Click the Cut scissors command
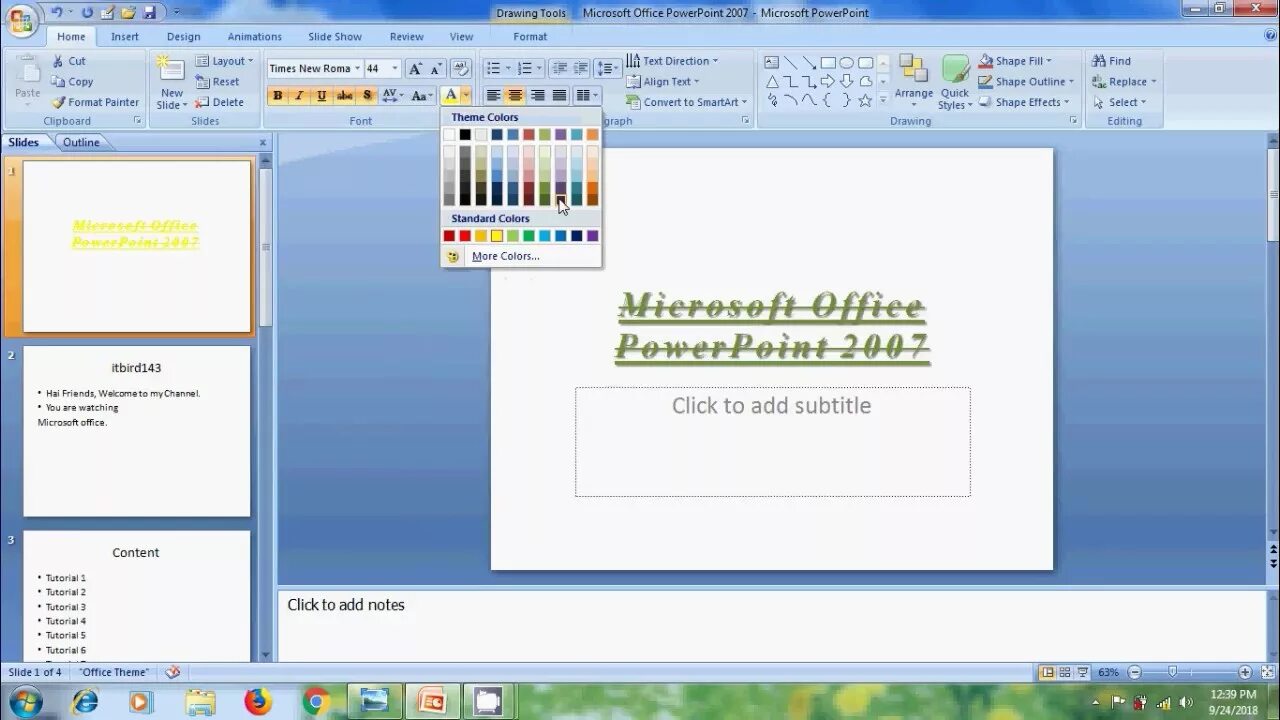1280x720 pixels. (x=68, y=61)
